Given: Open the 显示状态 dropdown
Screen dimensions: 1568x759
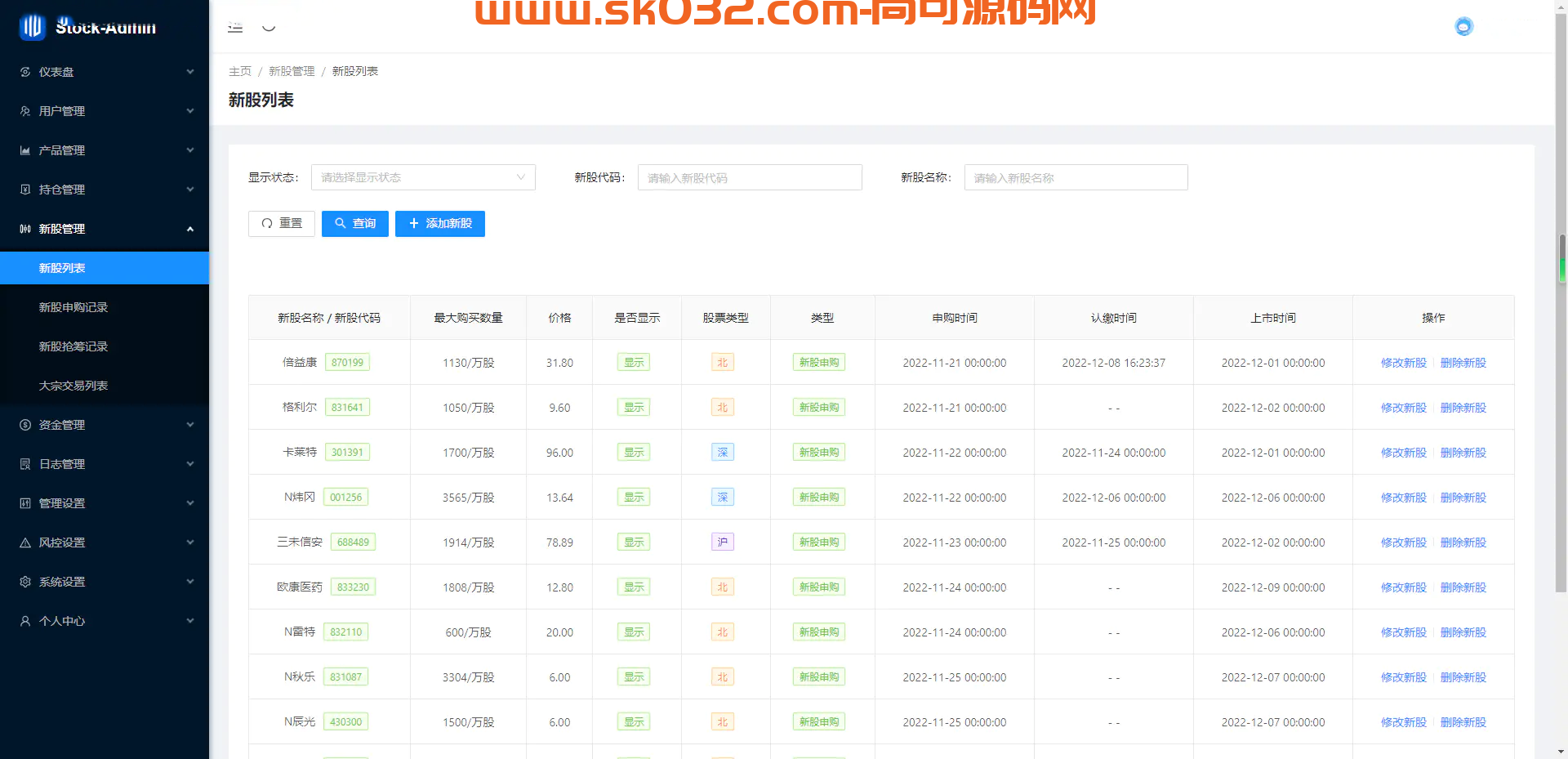Looking at the screenshot, I should click(x=423, y=177).
